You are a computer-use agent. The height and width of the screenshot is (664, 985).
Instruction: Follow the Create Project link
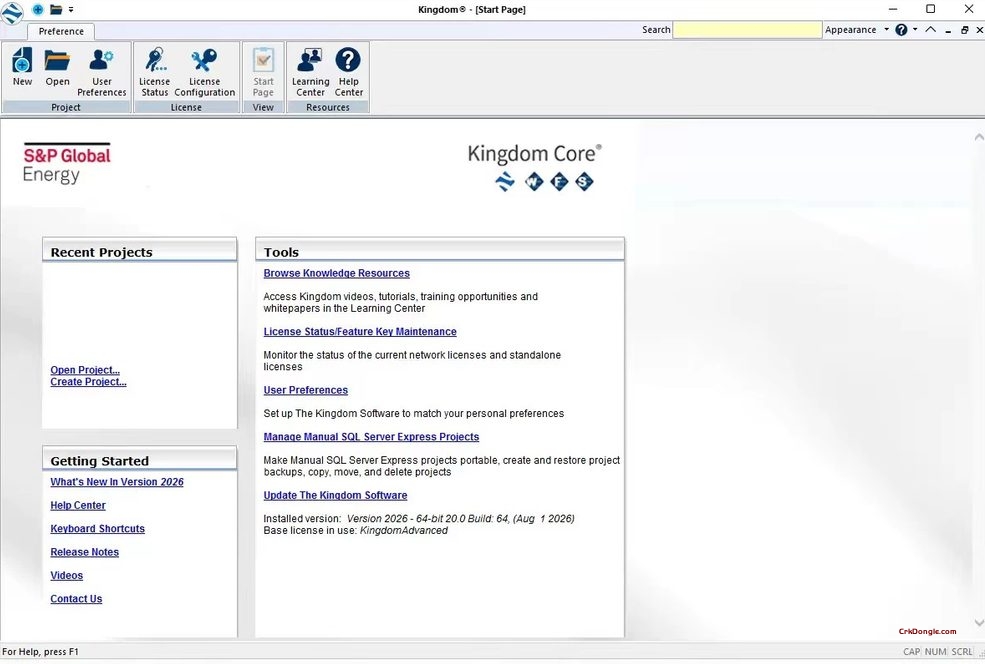click(x=89, y=381)
